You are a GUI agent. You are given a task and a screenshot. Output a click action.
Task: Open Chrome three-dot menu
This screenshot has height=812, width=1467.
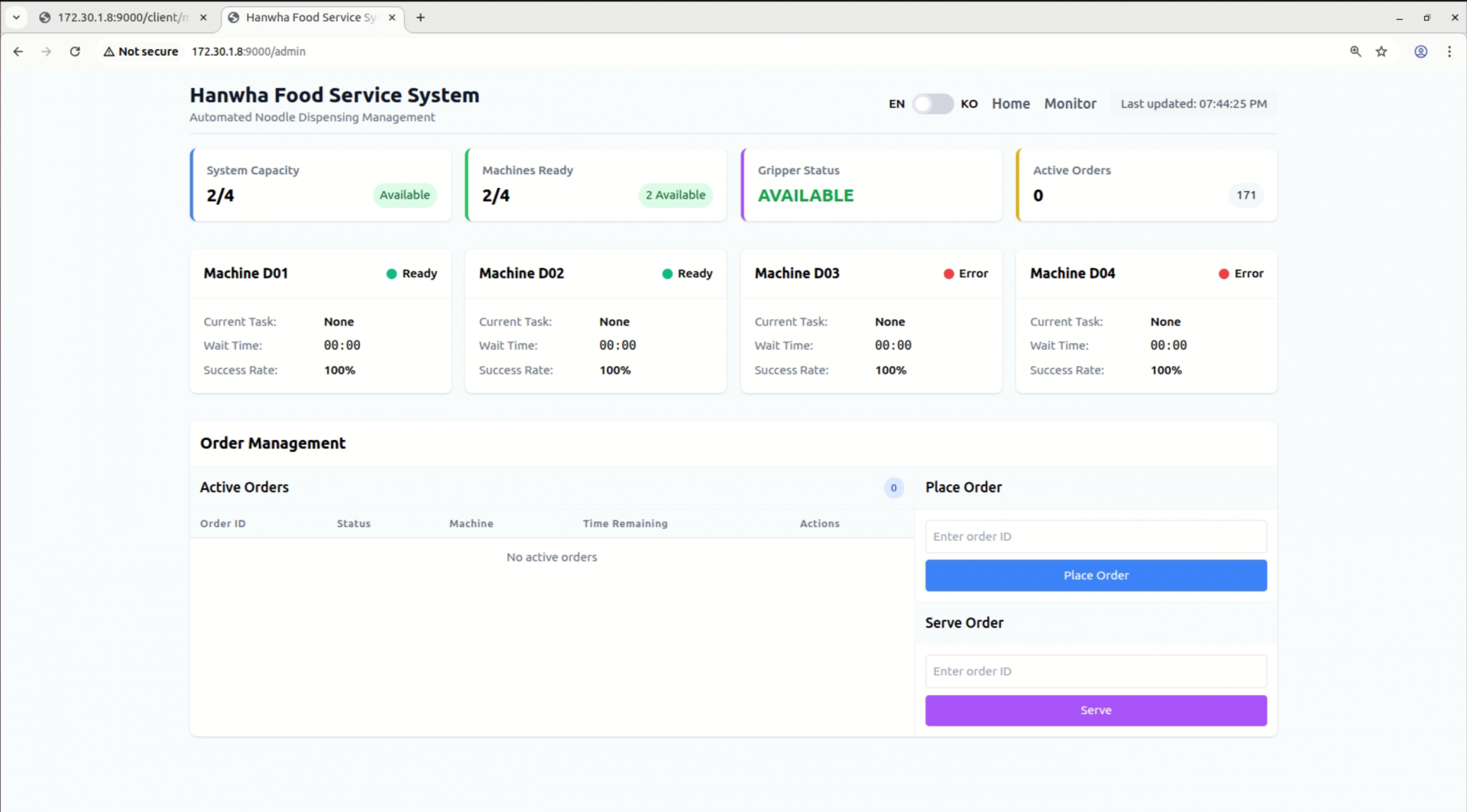pyautogui.click(x=1449, y=51)
